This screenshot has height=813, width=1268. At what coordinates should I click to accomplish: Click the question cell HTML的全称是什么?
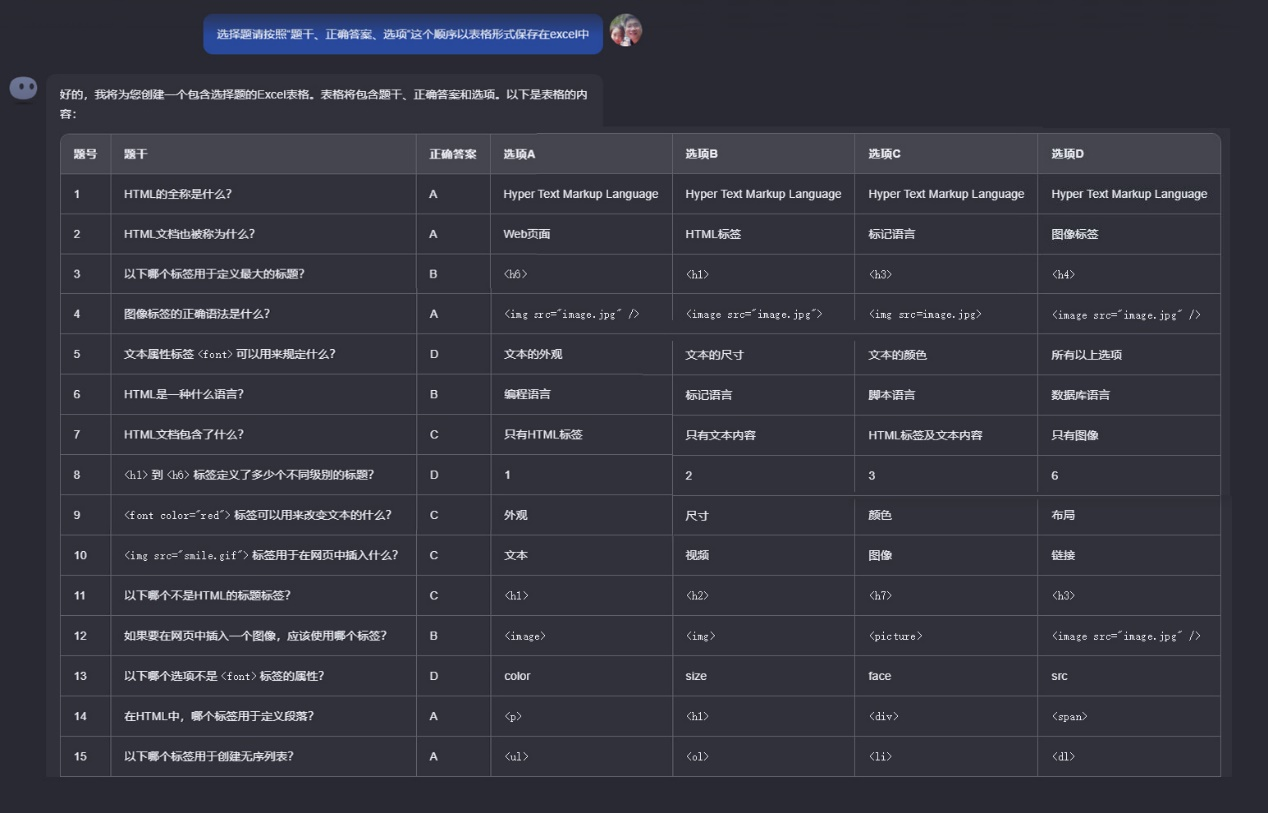pyautogui.click(x=177, y=194)
